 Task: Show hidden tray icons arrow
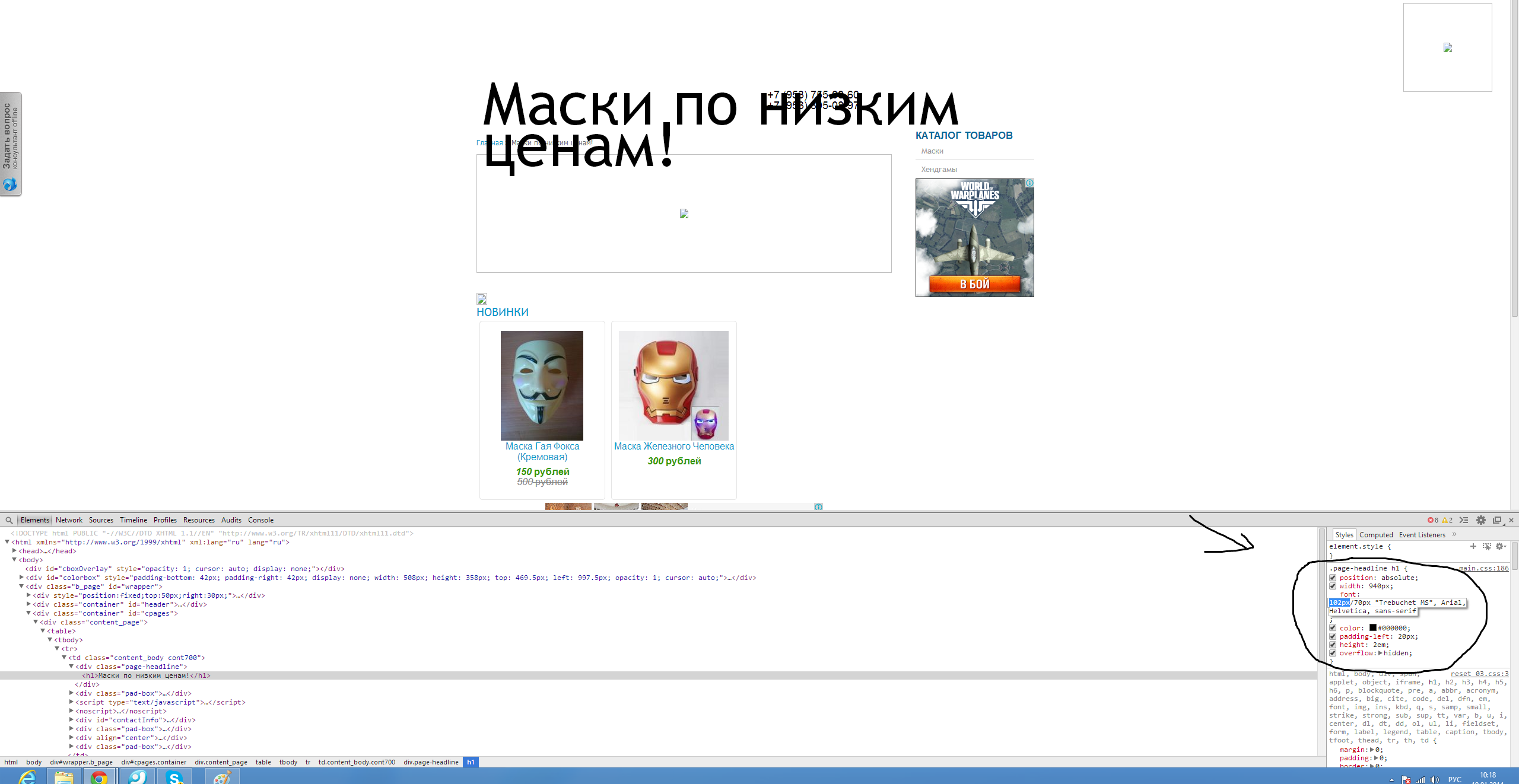click(x=1391, y=779)
